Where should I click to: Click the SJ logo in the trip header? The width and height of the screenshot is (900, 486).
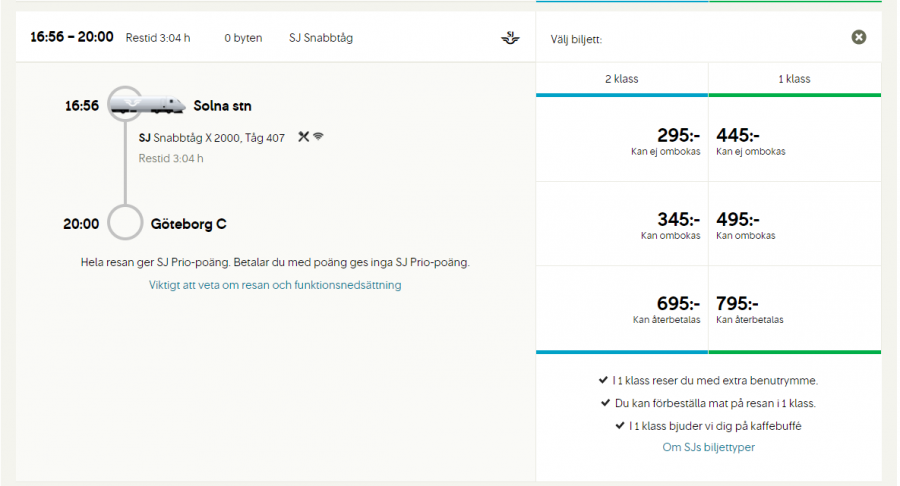point(510,38)
